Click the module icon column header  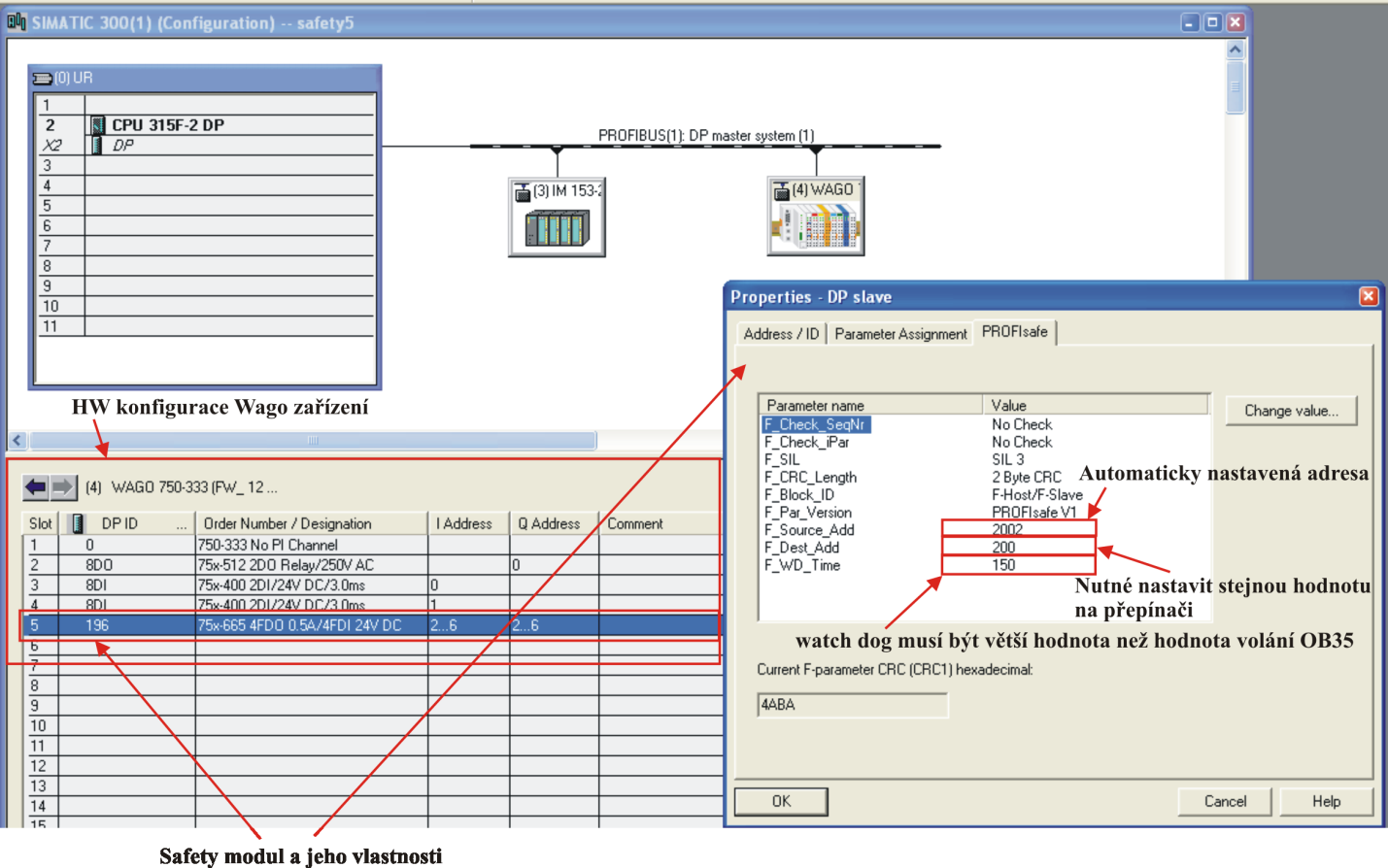[78, 523]
